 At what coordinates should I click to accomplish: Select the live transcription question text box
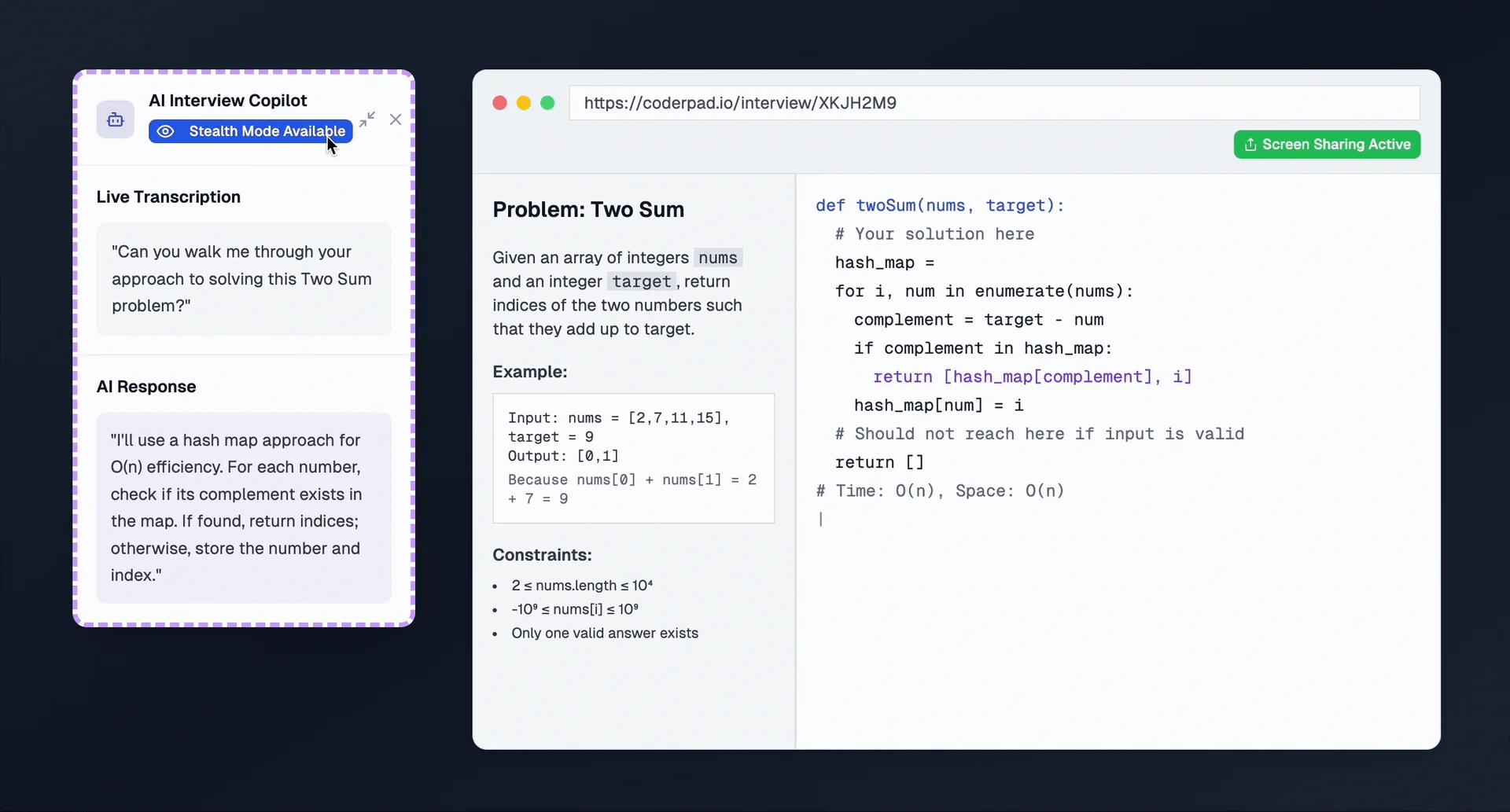243,279
